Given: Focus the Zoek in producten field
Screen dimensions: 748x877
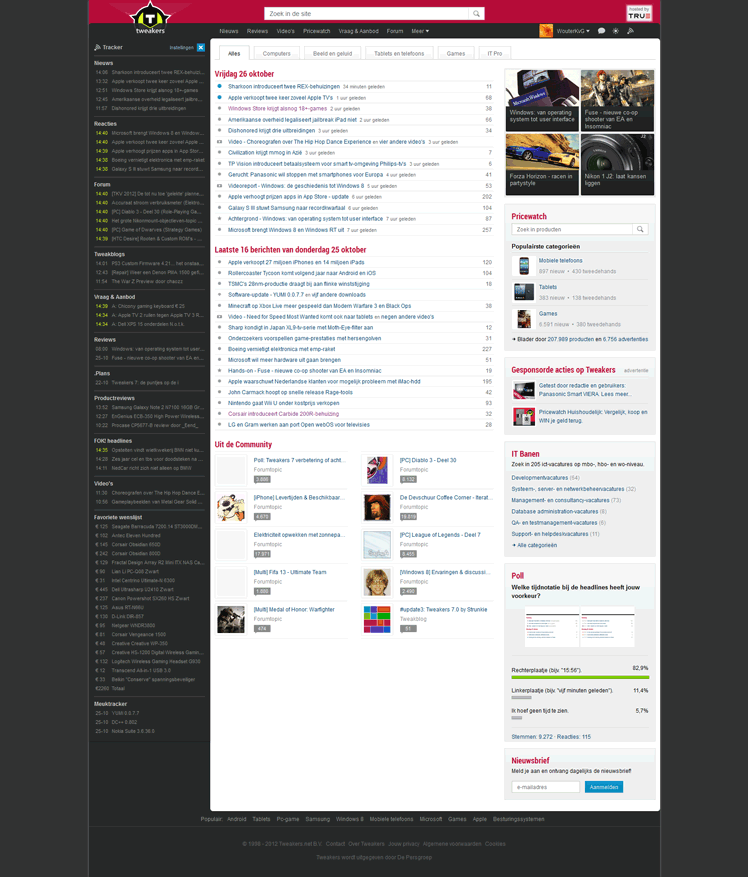Looking at the screenshot, I should coord(572,229).
